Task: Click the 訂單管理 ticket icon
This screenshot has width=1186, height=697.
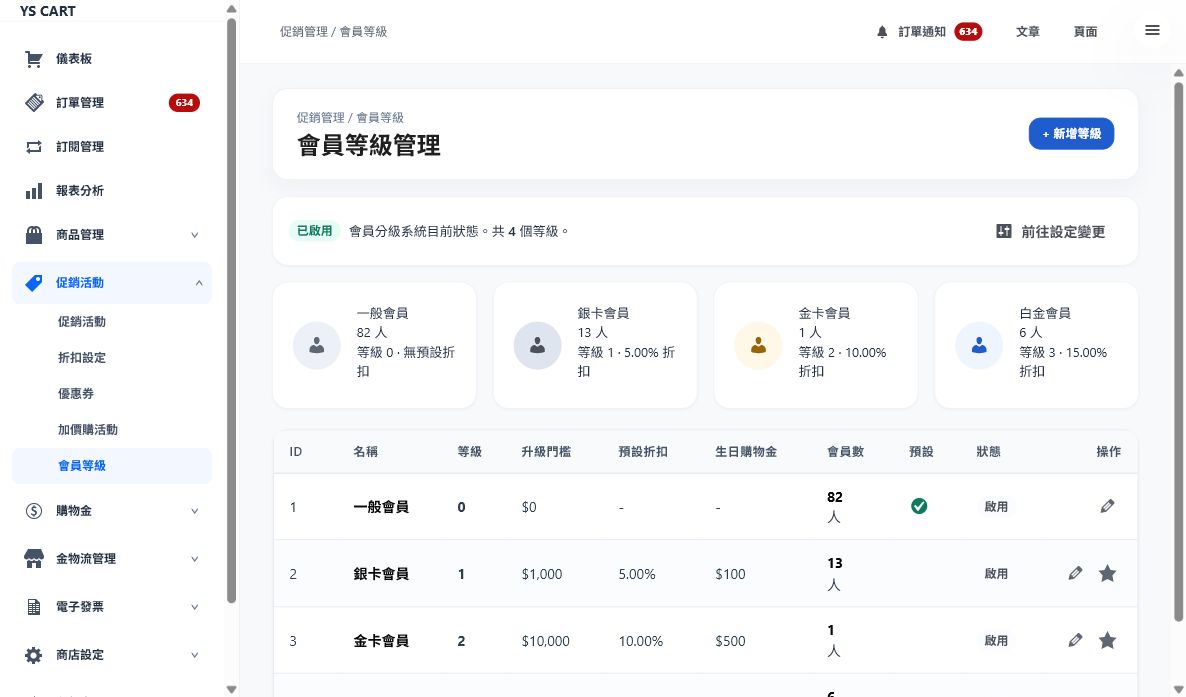Action: pos(34,102)
